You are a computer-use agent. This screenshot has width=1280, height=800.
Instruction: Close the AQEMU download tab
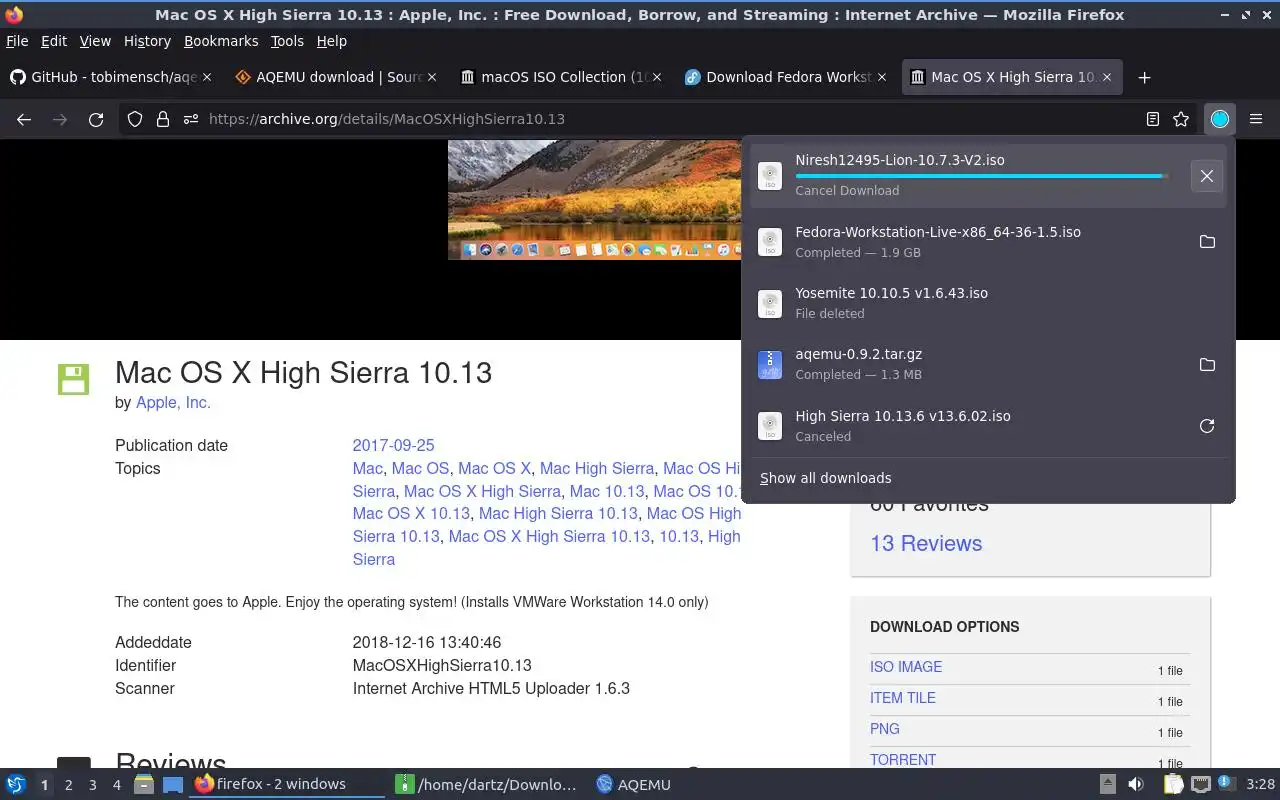[432, 77]
